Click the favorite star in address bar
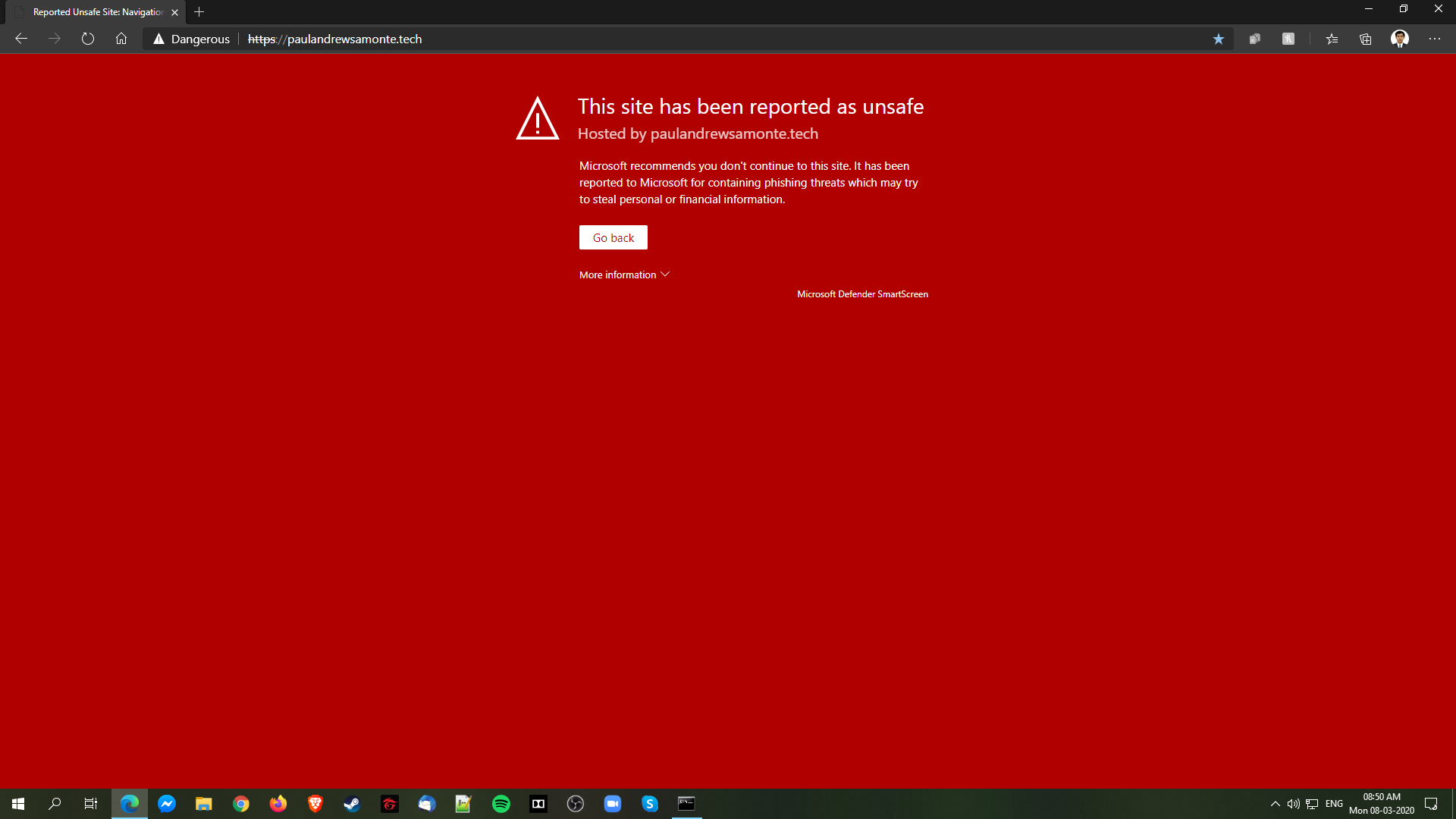1456x819 pixels. coord(1219,39)
